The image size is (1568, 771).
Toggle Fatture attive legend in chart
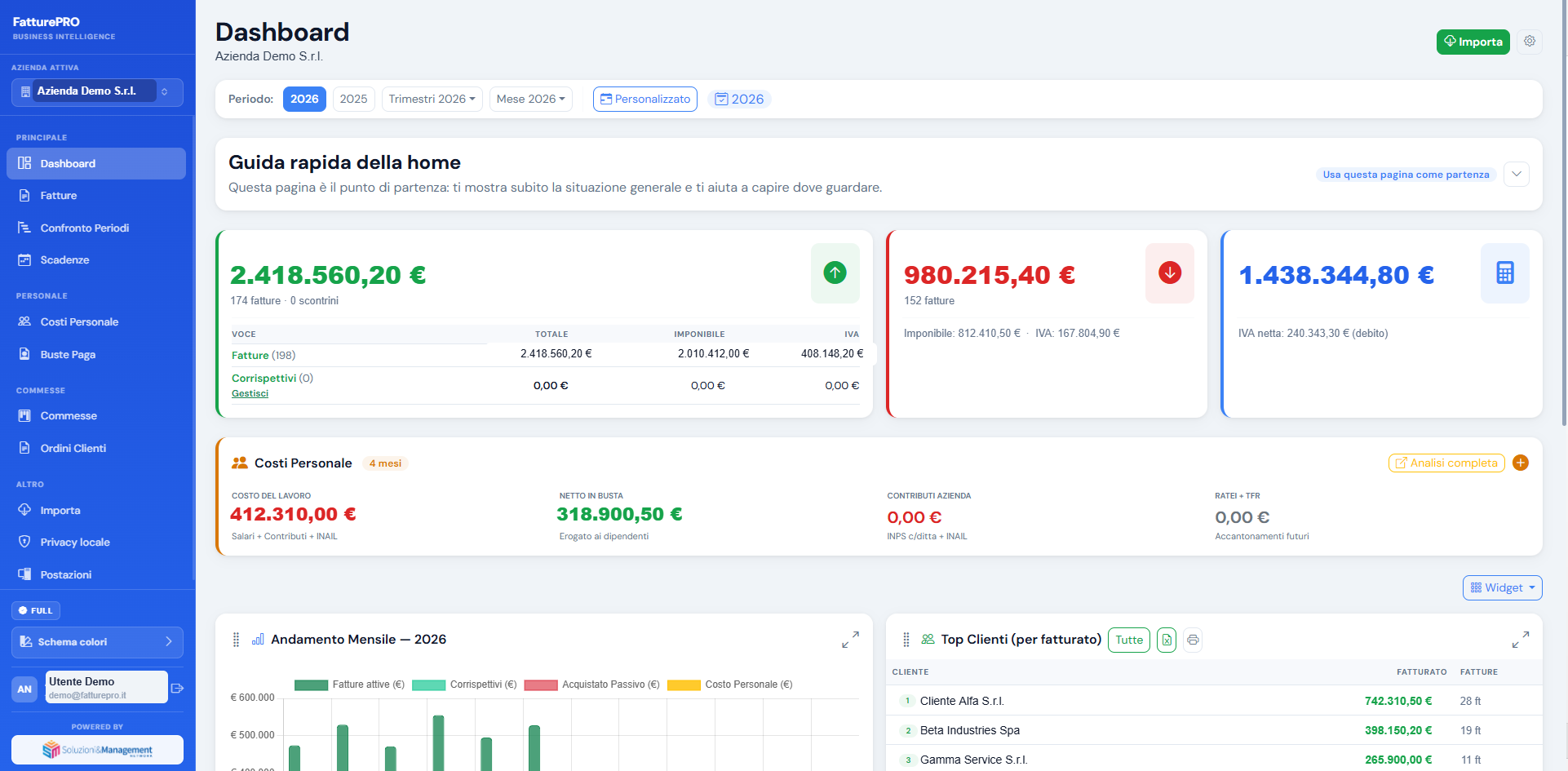tap(349, 685)
